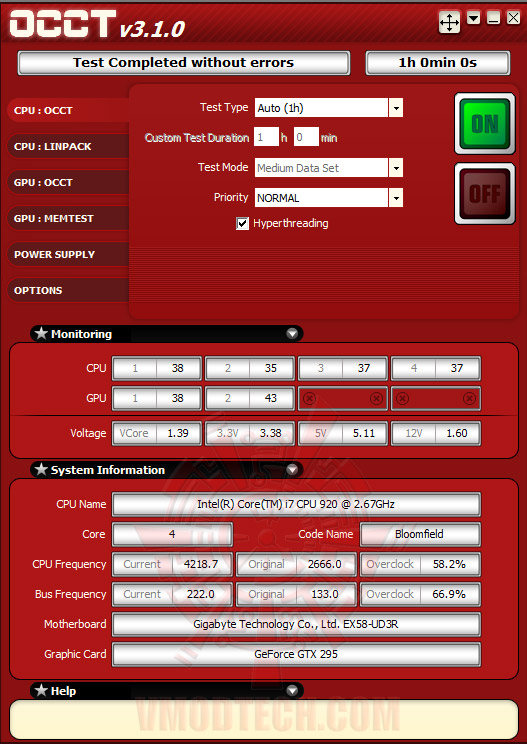Click the 12V voltage value 1.60
This screenshot has width=527, height=744.
(x=457, y=433)
